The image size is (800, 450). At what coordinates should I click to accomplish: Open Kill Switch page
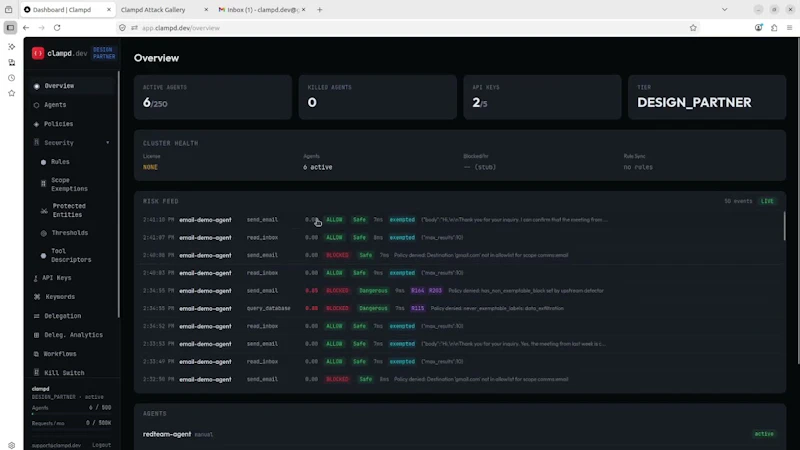(64, 372)
